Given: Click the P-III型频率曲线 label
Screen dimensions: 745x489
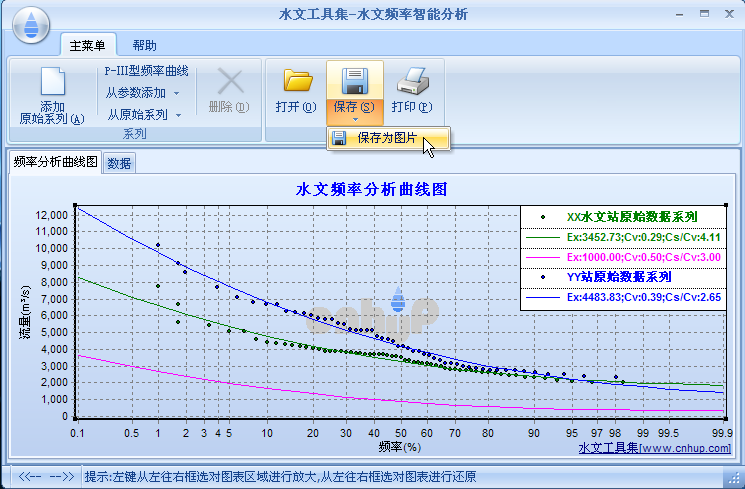Looking at the screenshot, I should pyautogui.click(x=146, y=72).
